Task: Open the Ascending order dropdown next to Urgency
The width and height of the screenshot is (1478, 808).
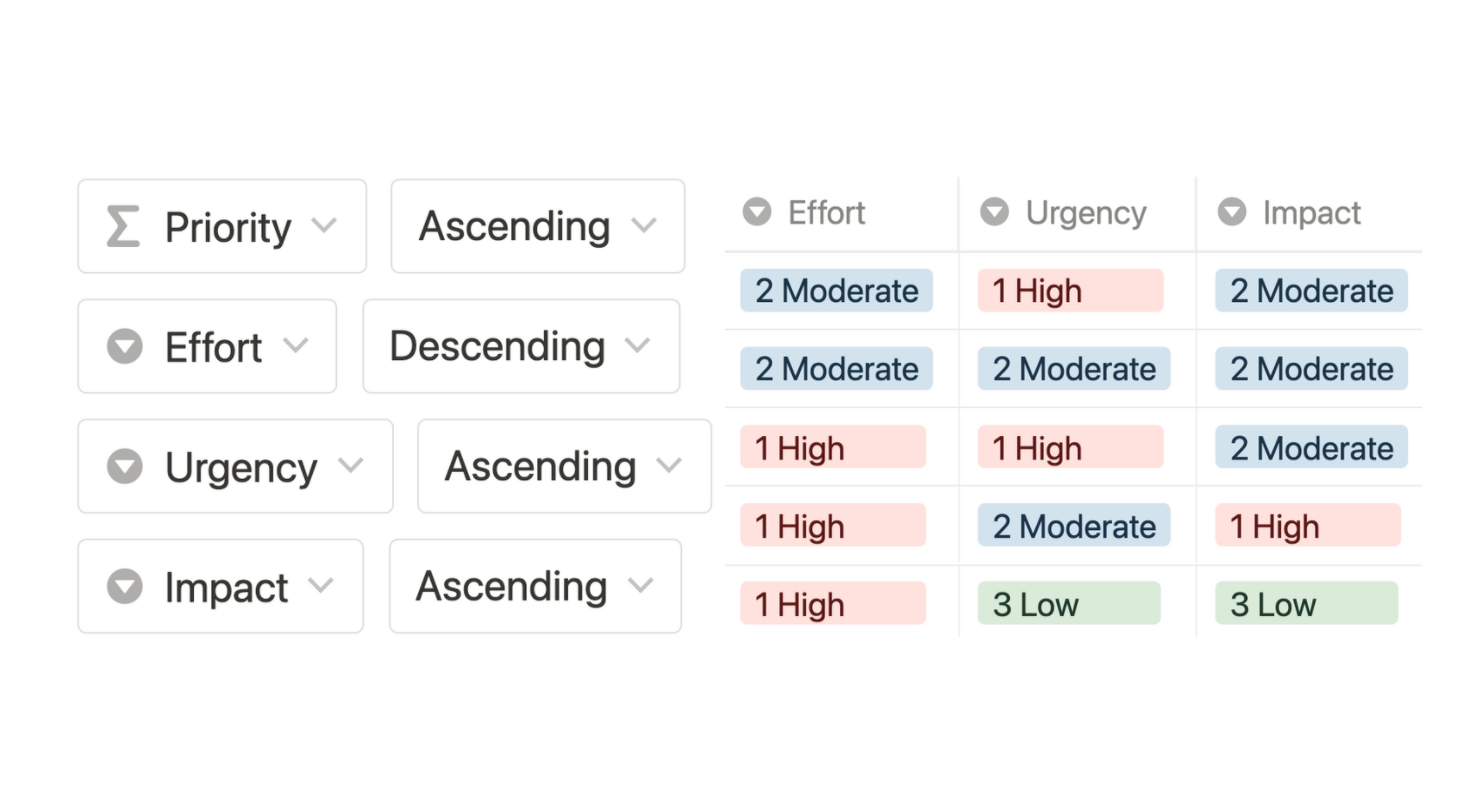Action: click(x=564, y=466)
